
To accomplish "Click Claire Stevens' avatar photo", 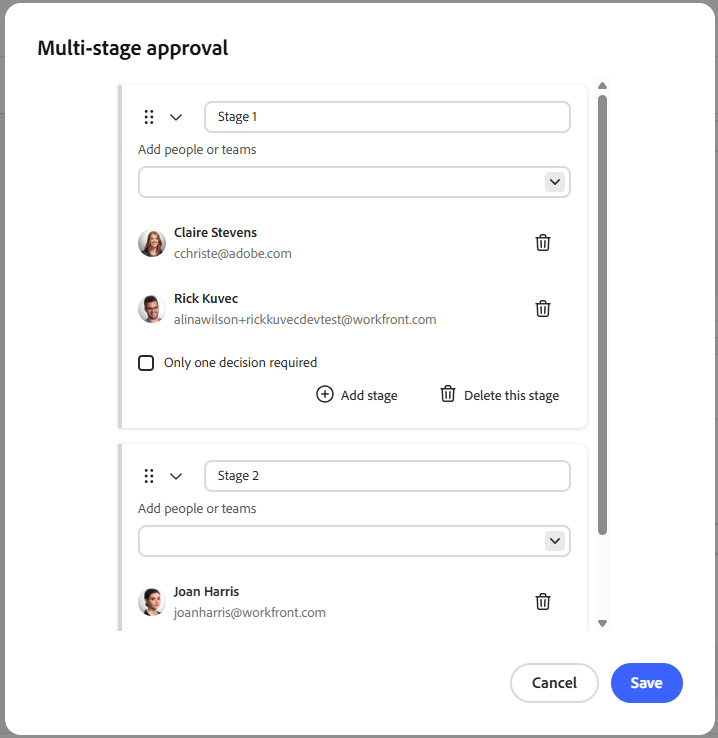I will 152,243.
